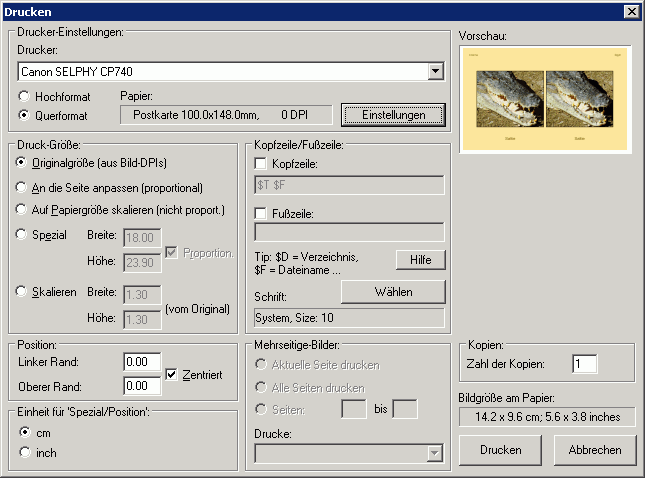Select 'Auf Papiergröße skalieren' option
645x478 pixels.
pyautogui.click(x=22, y=210)
